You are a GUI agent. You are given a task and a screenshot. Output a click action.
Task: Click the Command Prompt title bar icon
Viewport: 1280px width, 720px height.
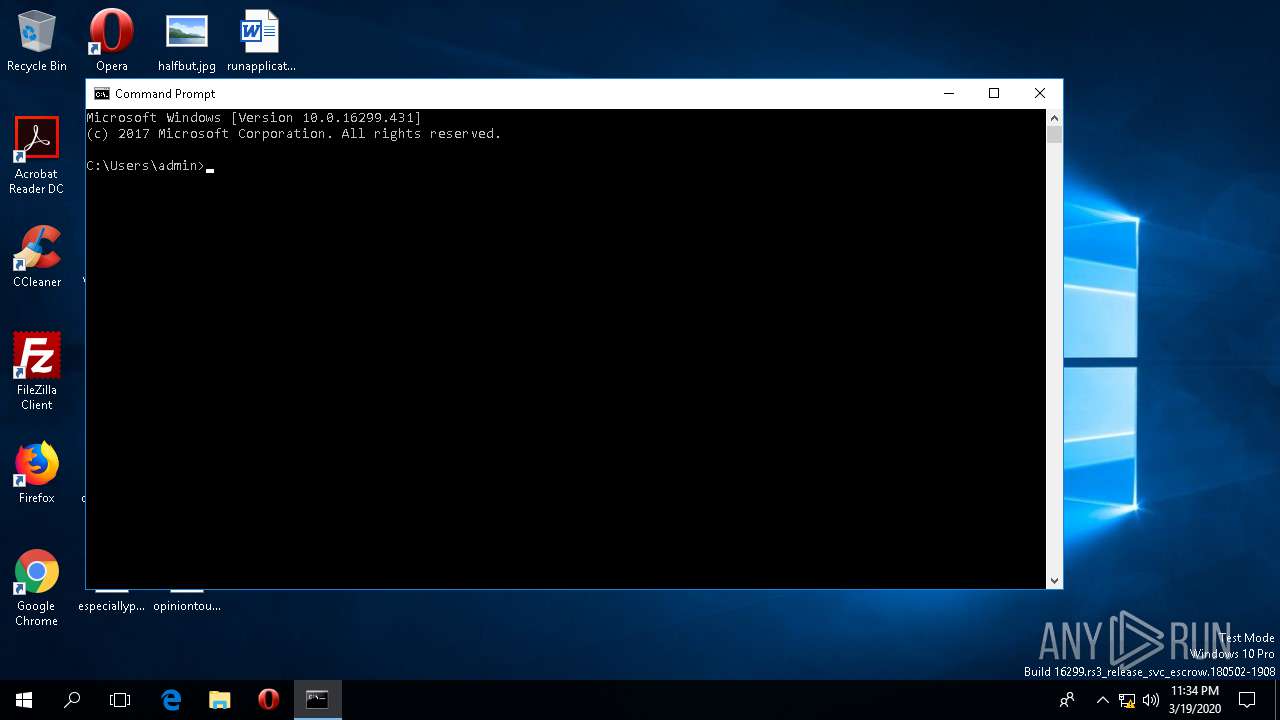(101, 94)
